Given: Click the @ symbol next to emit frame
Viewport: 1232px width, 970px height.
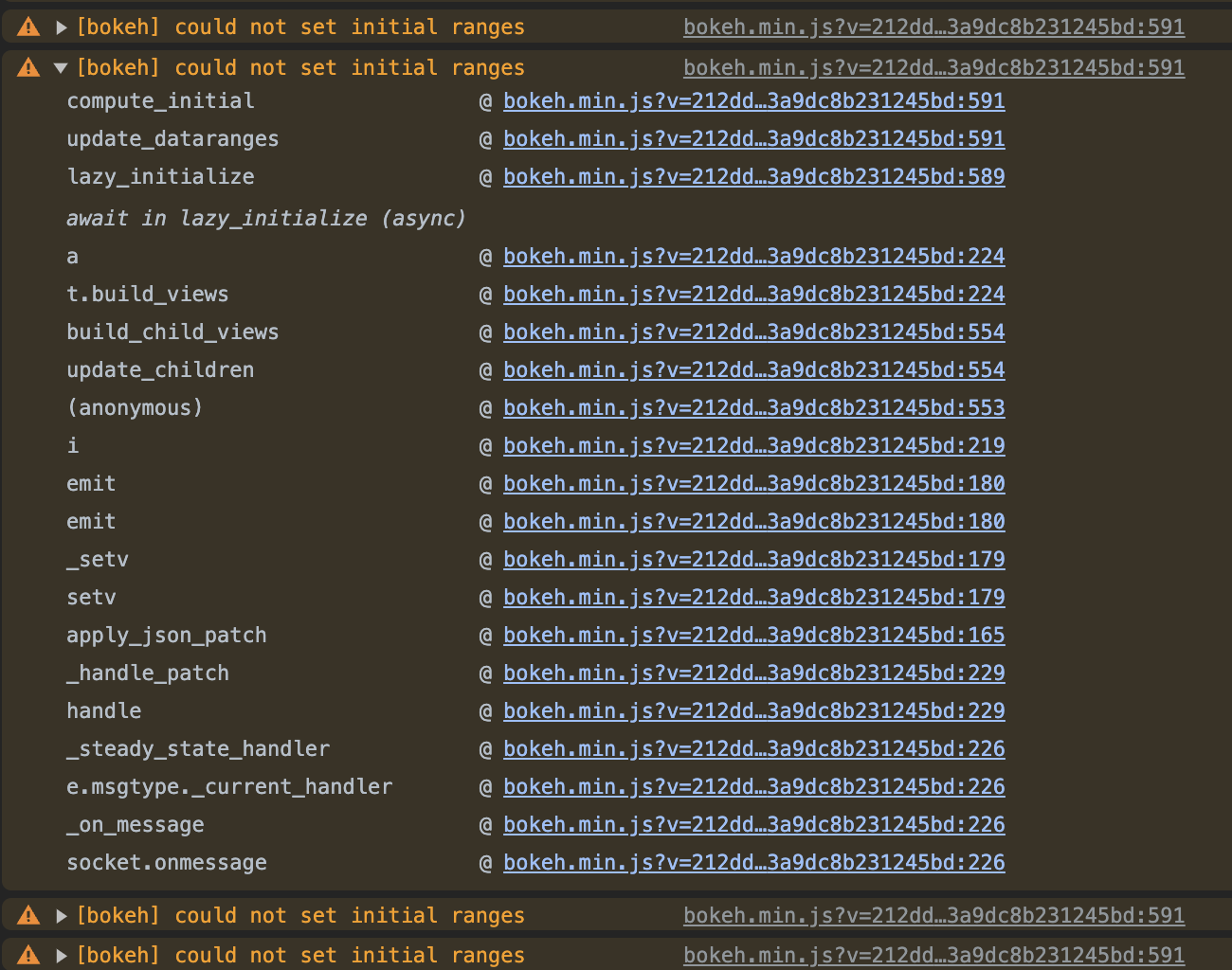Looking at the screenshot, I should 486,483.
